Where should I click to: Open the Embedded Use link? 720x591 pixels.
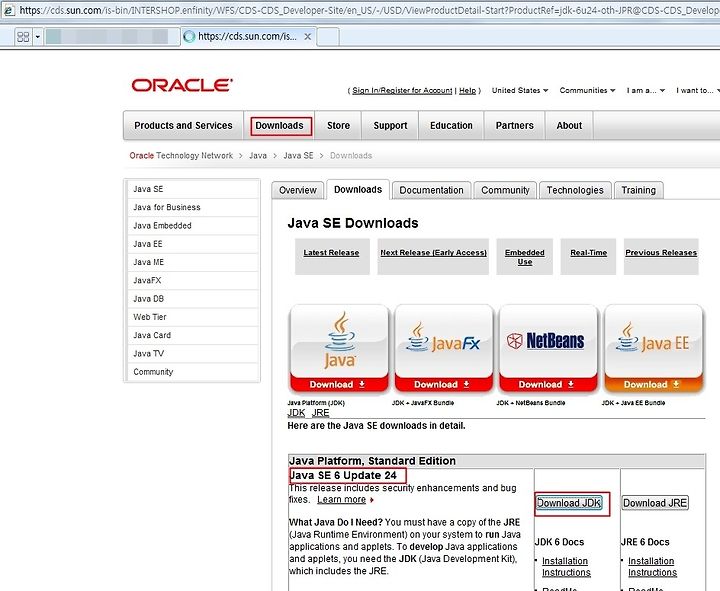click(524, 257)
